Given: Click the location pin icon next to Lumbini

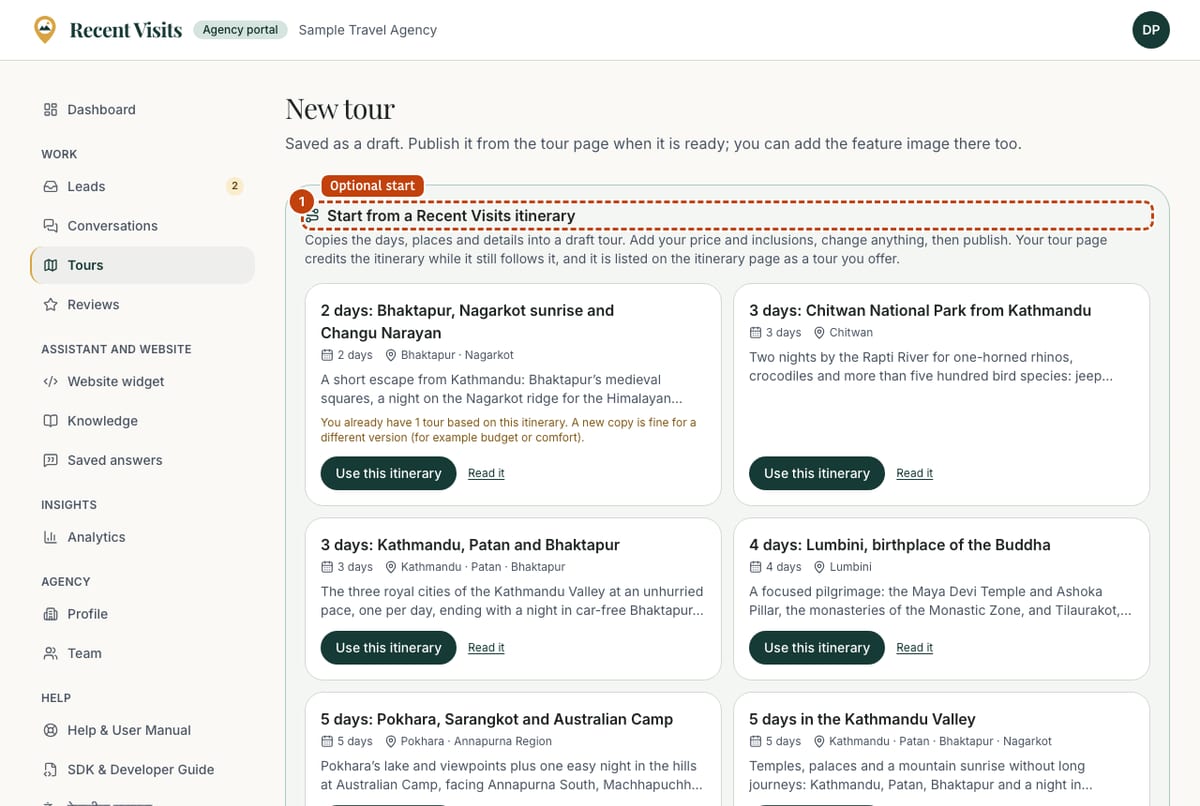Looking at the screenshot, I should pos(819,567).
